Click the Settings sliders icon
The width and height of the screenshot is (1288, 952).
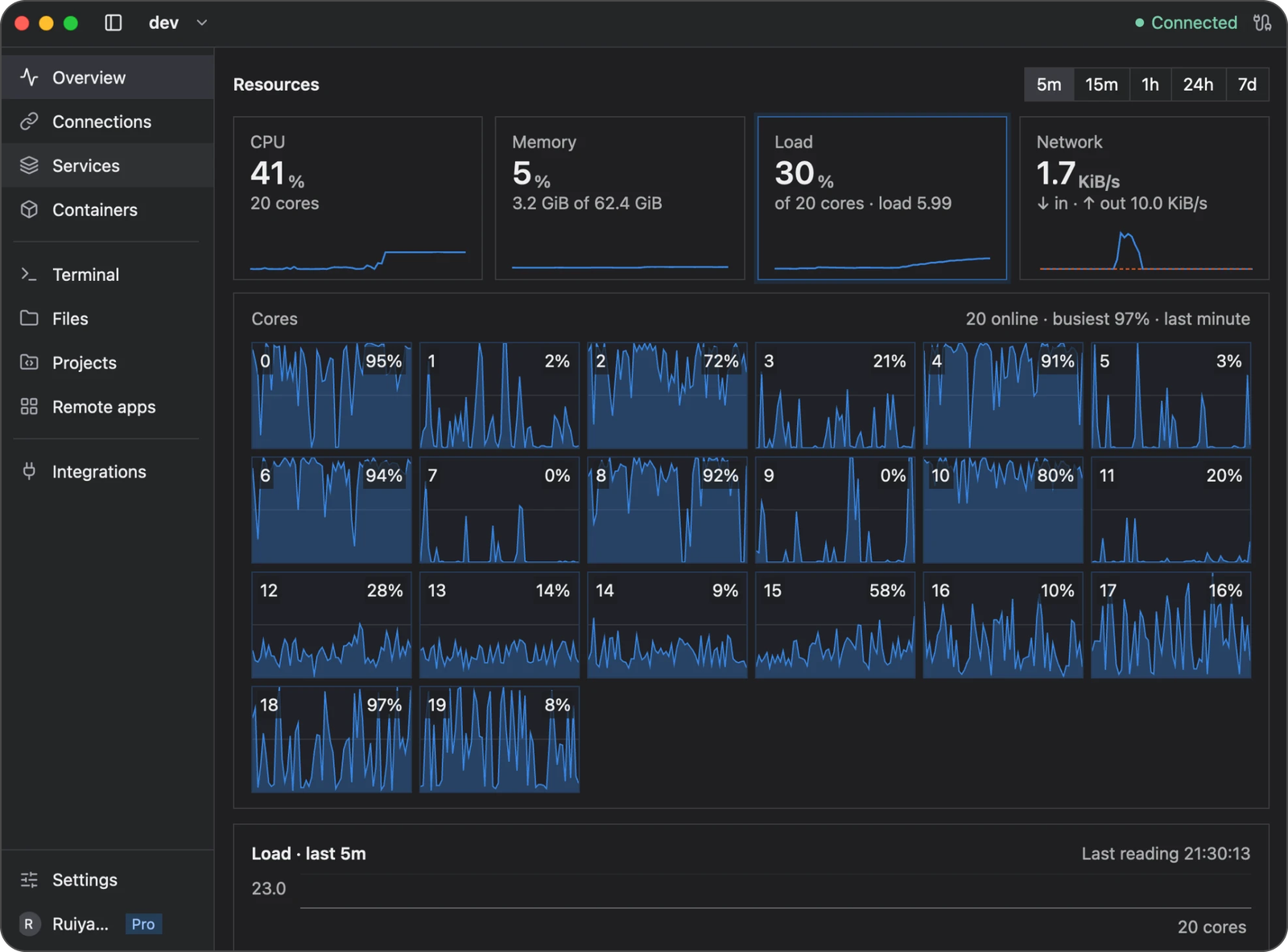click(29, 880)
